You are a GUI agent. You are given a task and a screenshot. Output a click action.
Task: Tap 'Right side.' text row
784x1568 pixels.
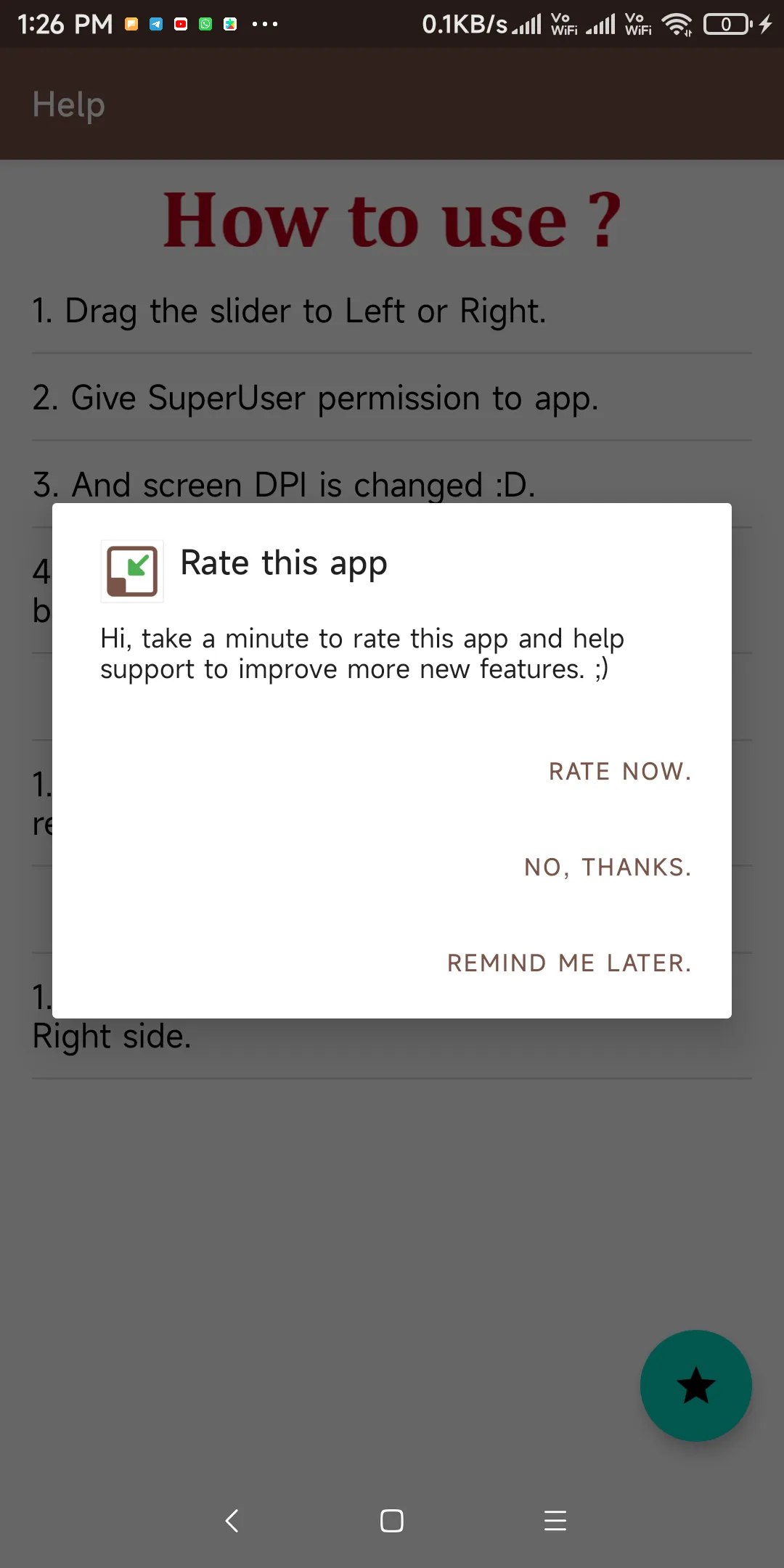[x=112, y=1036]
